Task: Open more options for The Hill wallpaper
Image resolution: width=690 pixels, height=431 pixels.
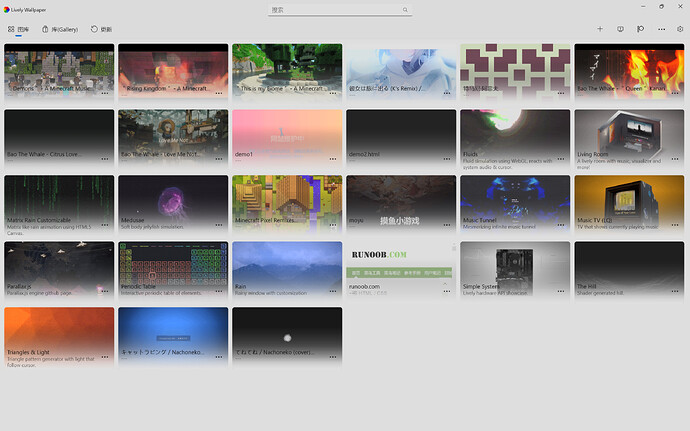Action: tap(675, 291)
